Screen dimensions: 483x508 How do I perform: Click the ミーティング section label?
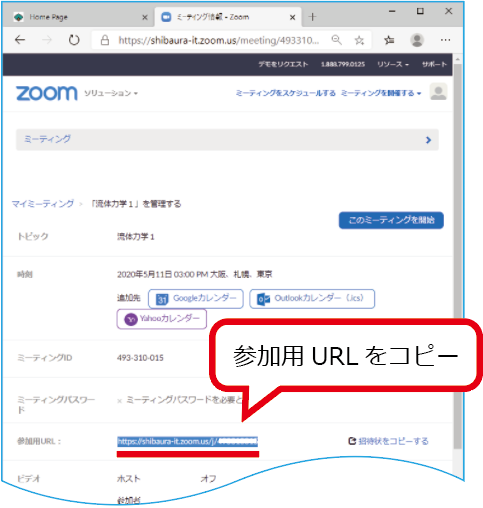pyautogui.click(x=47, y=139)
